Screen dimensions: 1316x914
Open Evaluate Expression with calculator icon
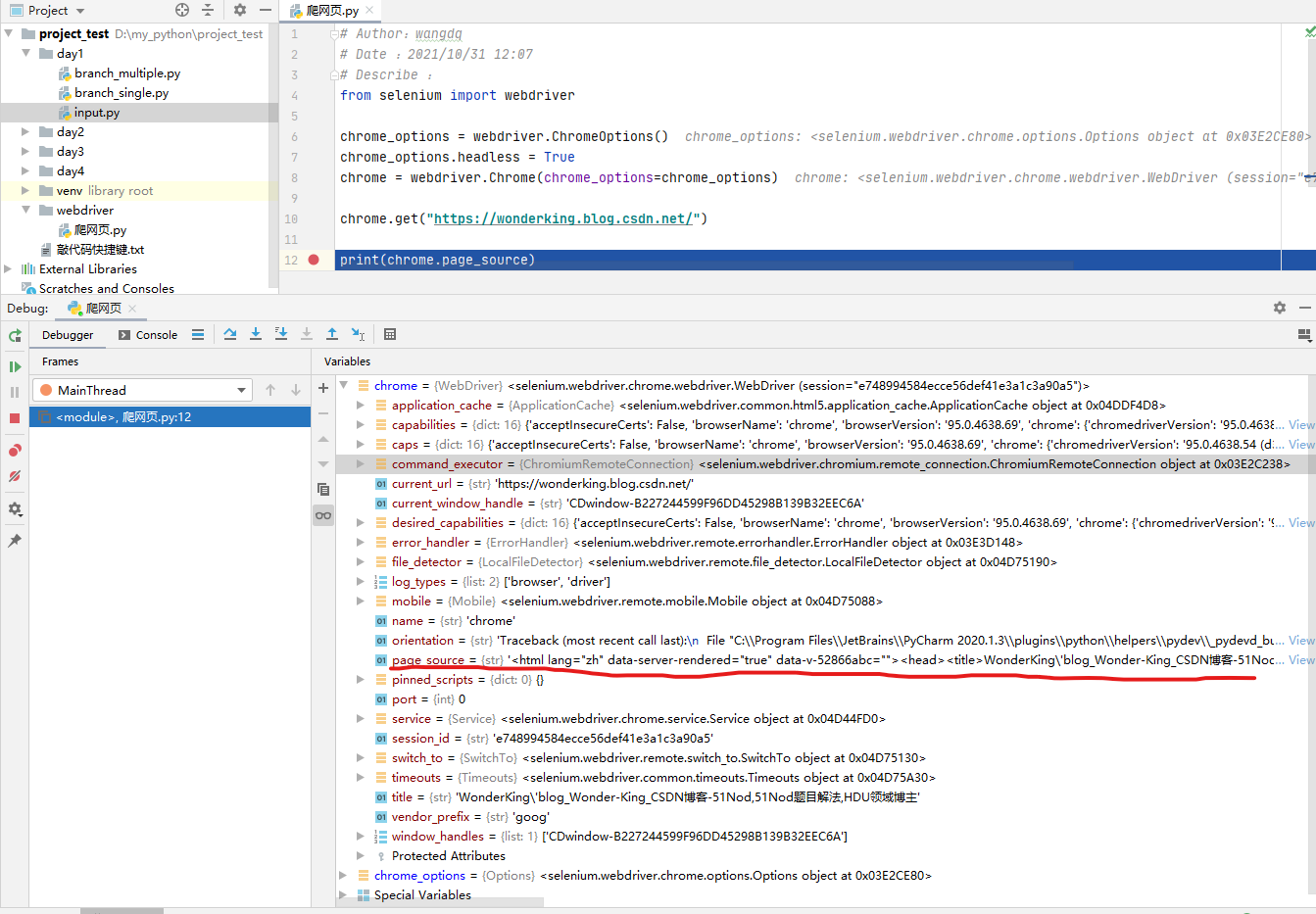click(389, 334)
